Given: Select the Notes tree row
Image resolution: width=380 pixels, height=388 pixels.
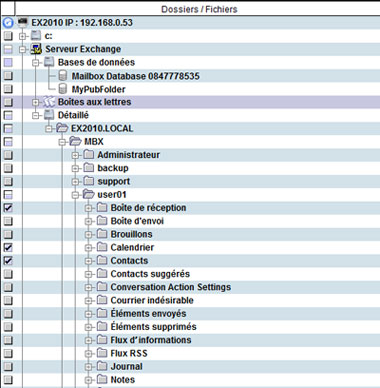Looking at the screenshot, I should [x=190, y=380].
